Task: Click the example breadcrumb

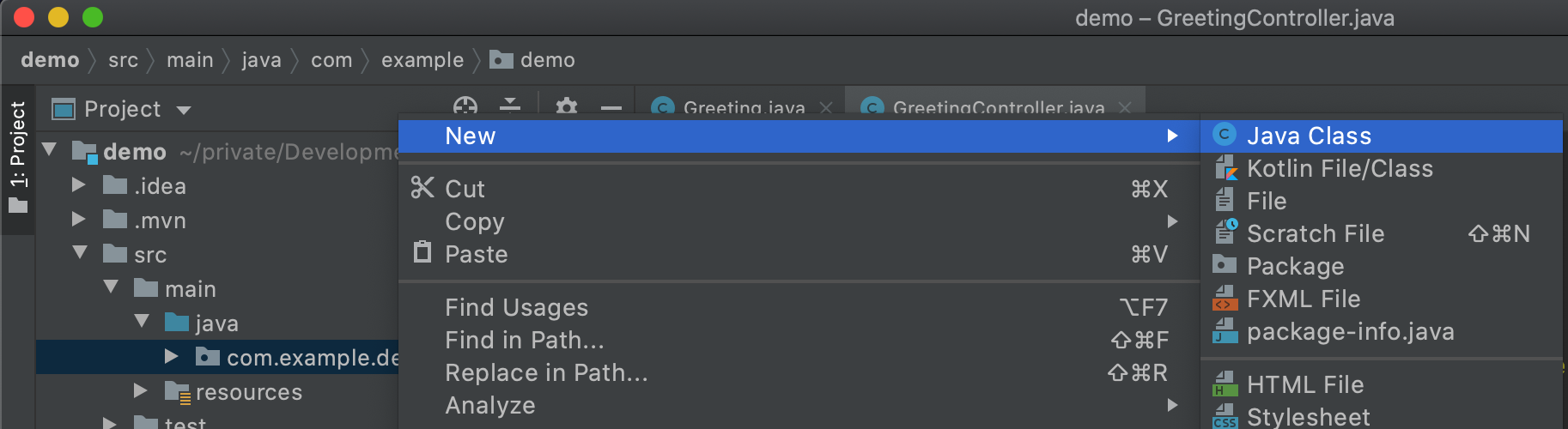Action: [422, 60]
